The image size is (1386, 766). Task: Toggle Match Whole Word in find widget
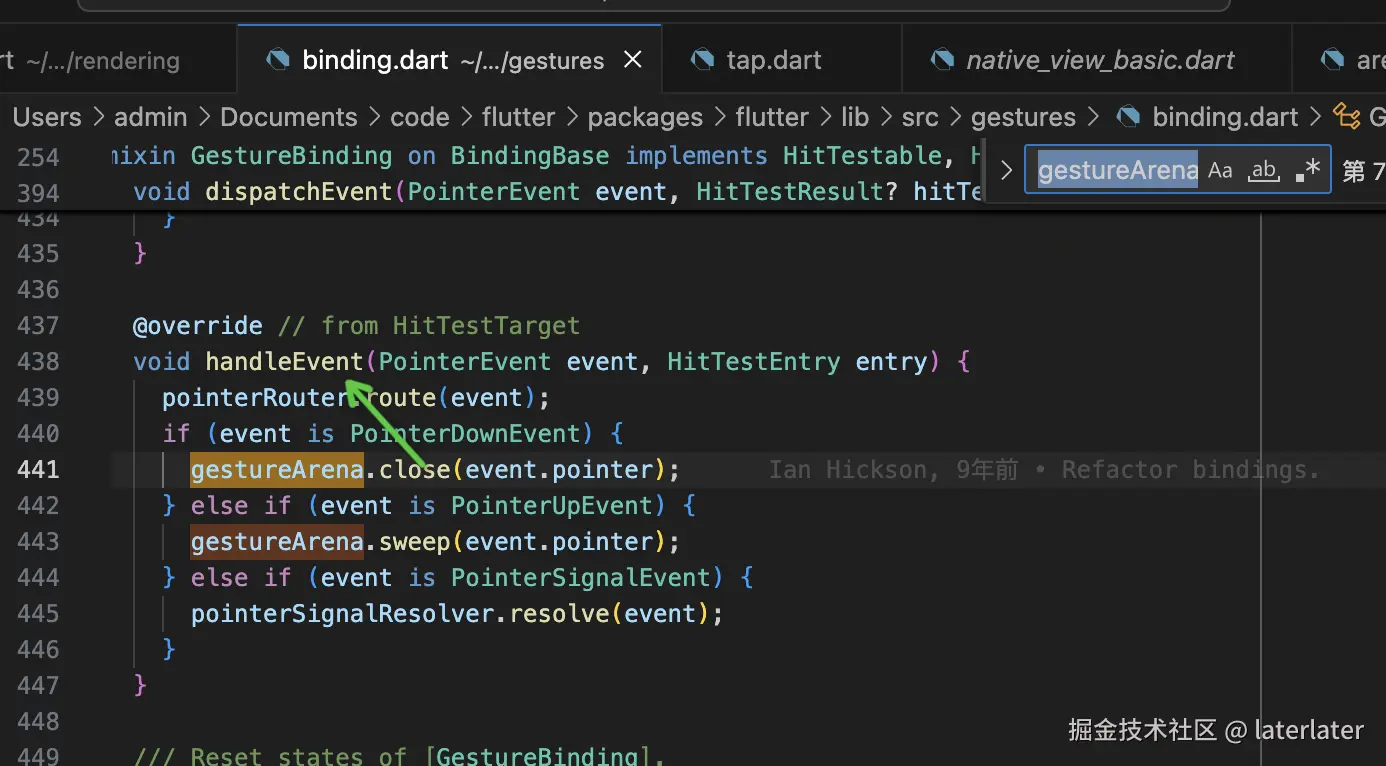click(1264, 170)
